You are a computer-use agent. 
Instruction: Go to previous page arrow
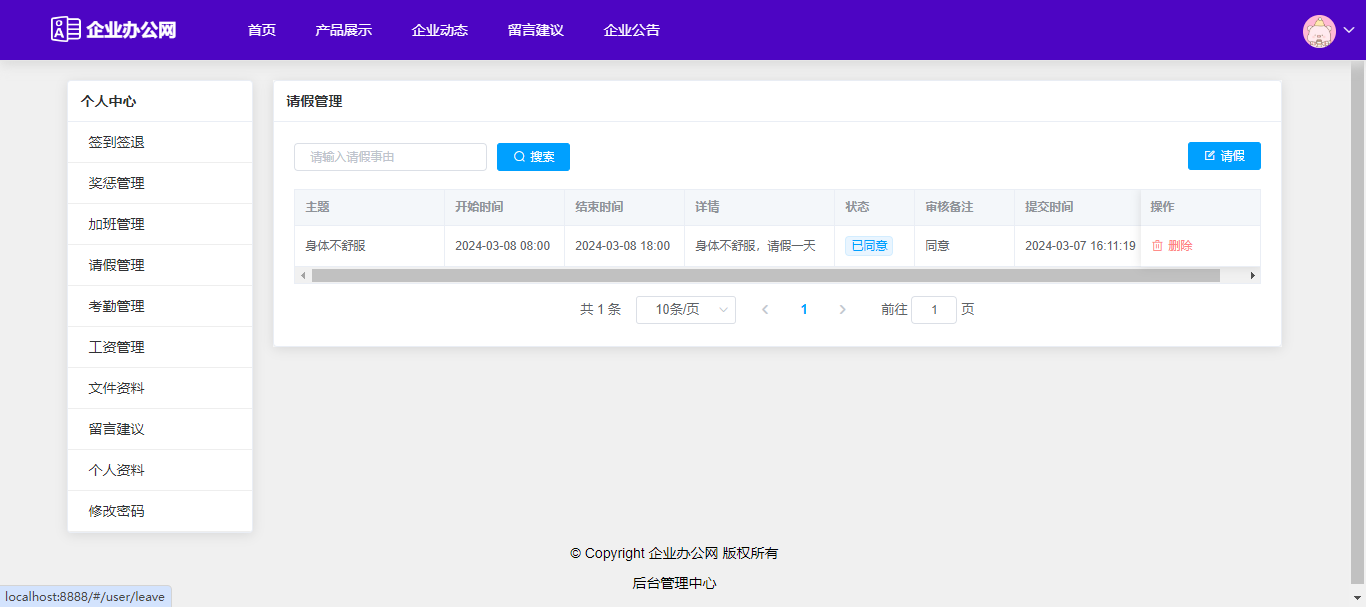coord(765,310)
